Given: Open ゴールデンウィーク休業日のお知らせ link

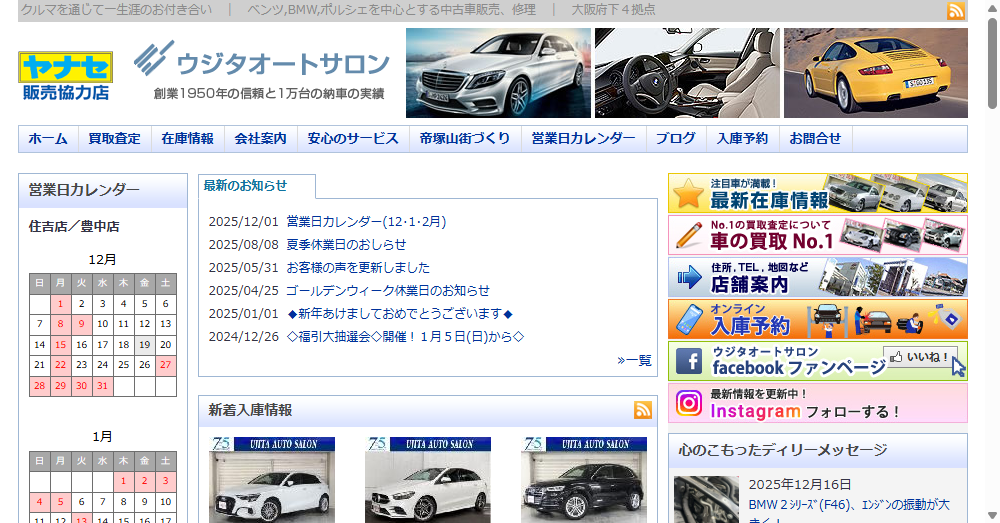Looking at the screenshot, I should pos(387,290).
